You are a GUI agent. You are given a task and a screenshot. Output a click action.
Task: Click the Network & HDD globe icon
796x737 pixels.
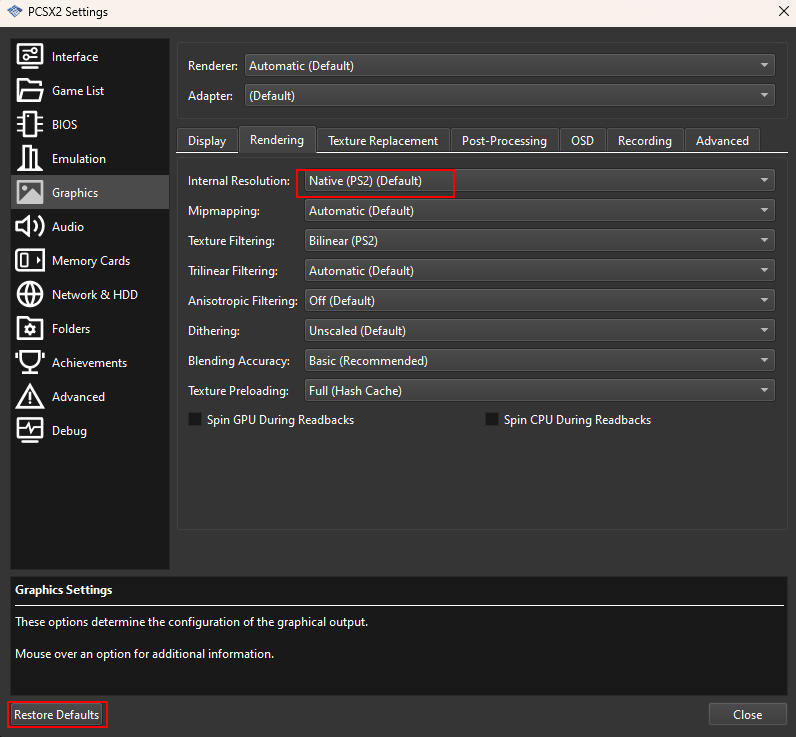(30, 294)
